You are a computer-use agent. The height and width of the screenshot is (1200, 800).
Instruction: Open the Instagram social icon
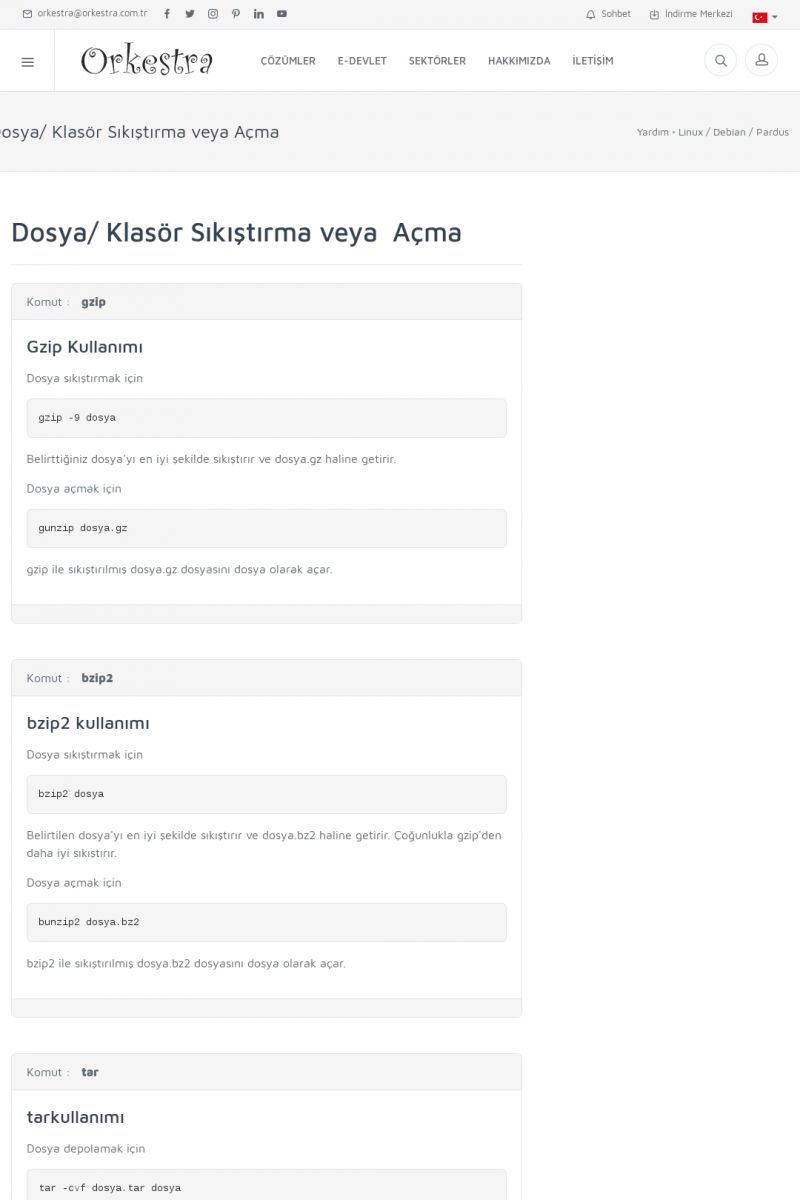tap(213, 14)
